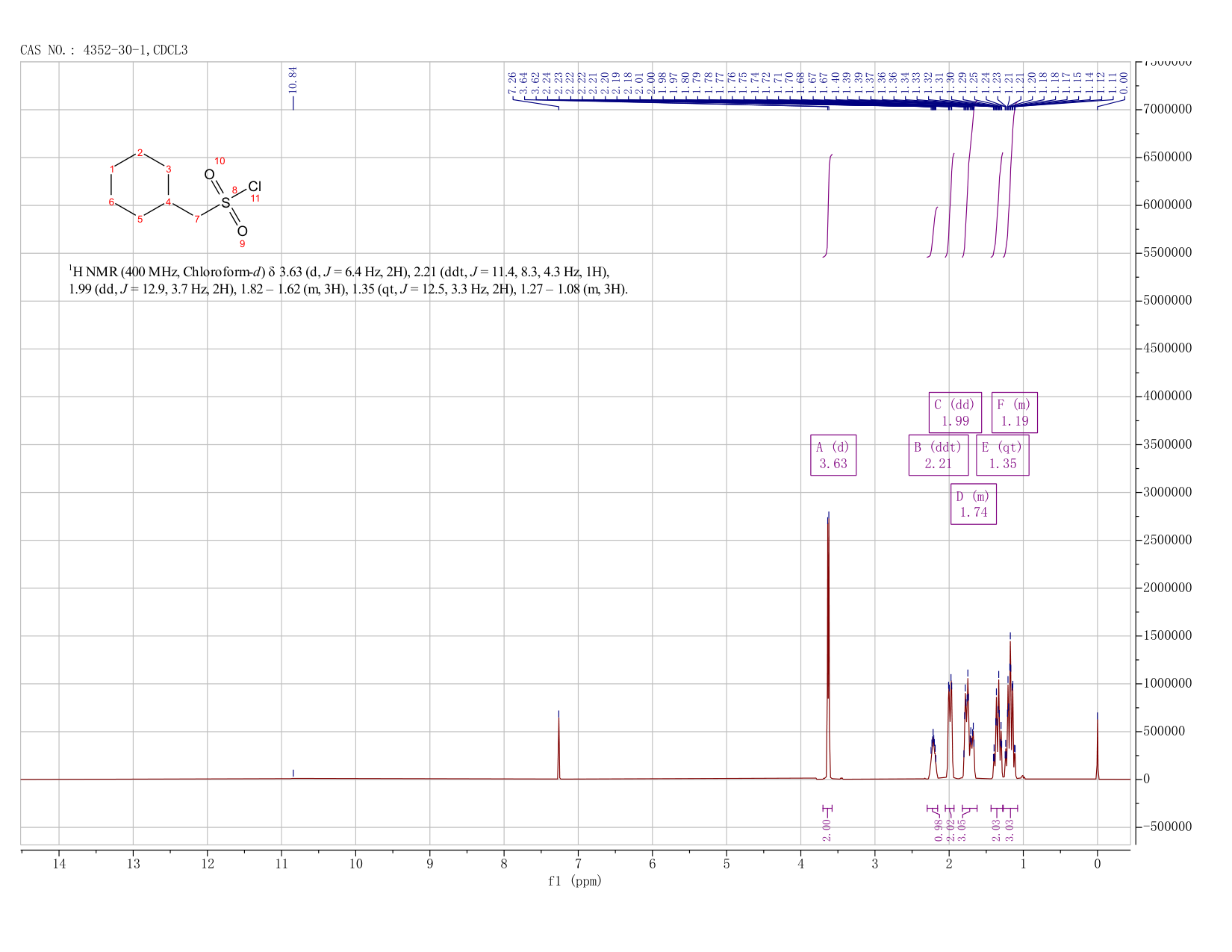Click the Cl atom in the structure

255,186
